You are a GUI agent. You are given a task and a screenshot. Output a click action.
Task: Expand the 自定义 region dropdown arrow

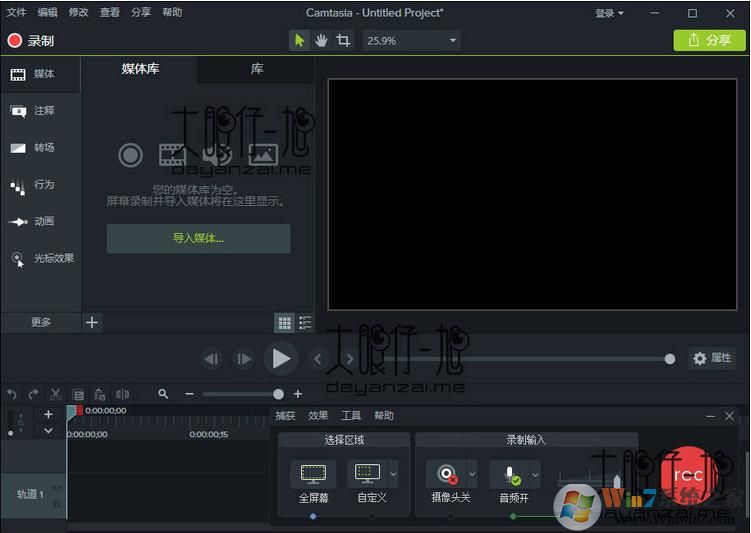[x=393, y=474]
